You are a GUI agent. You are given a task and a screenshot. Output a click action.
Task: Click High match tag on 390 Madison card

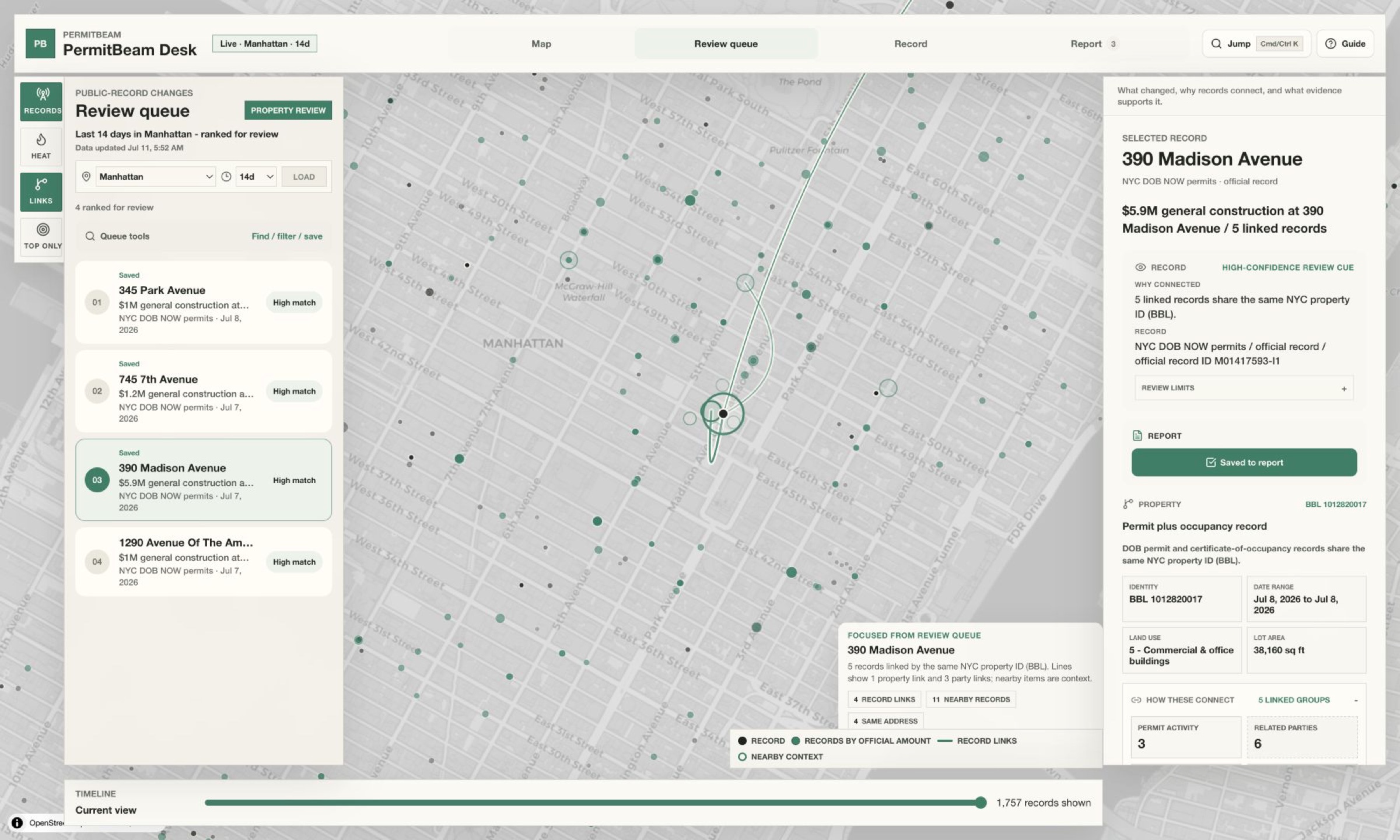[x=294, y=481]
